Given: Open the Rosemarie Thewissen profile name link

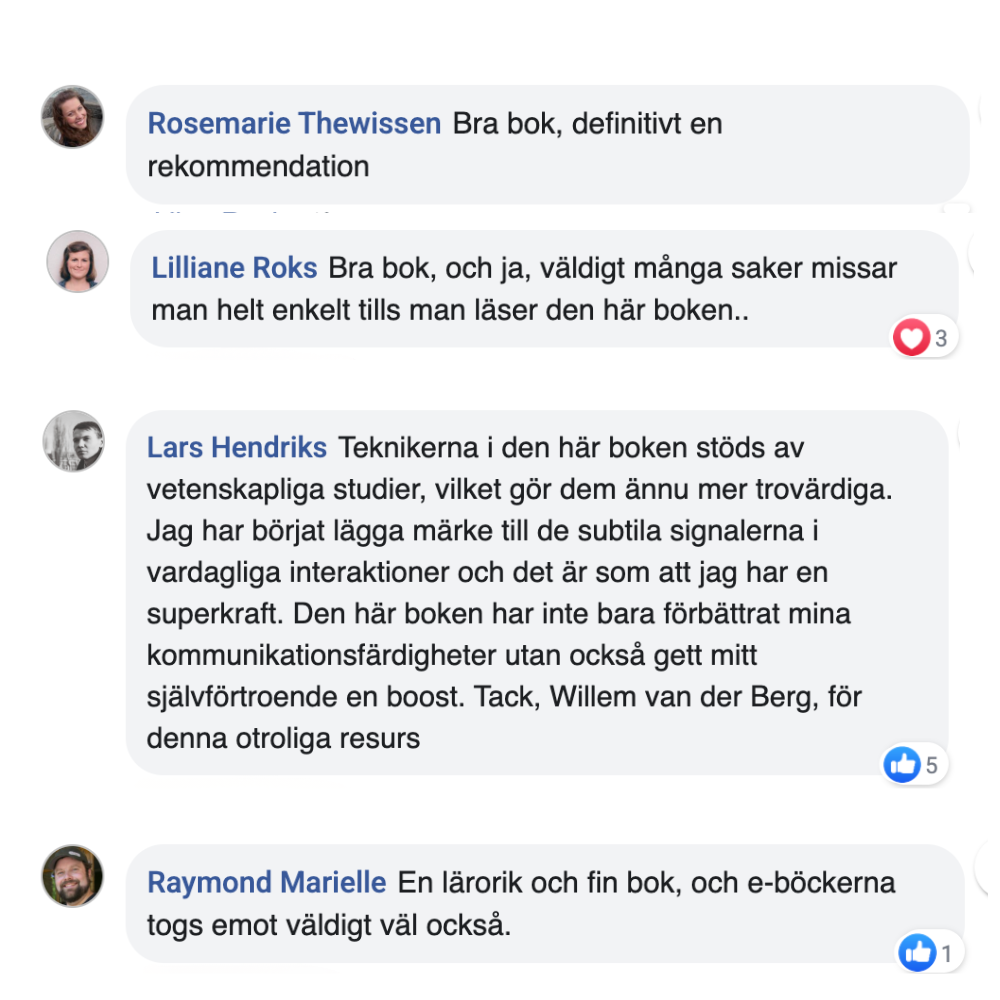Looking at the screenshot, I should pyautogui.click(x=294, y=124).
